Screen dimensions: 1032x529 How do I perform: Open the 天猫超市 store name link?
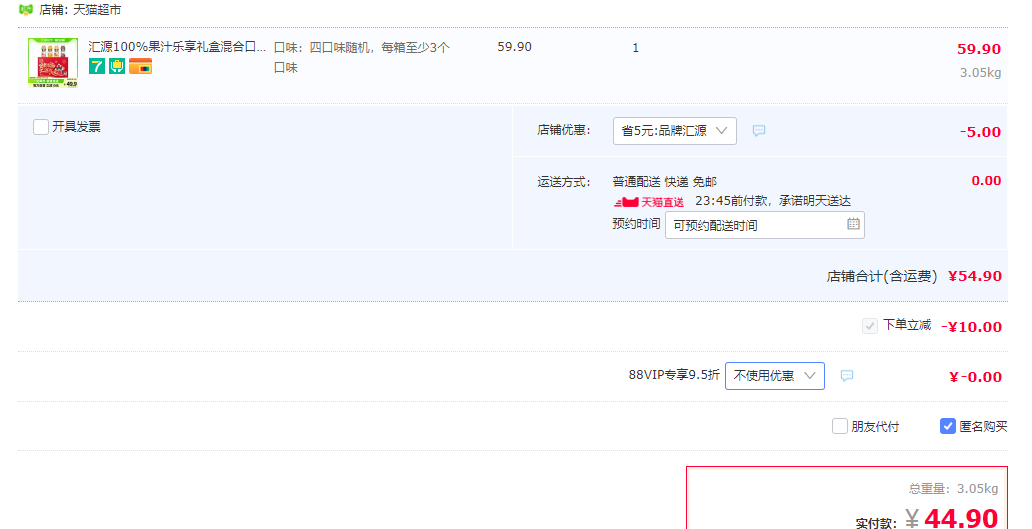coord(97,10)
